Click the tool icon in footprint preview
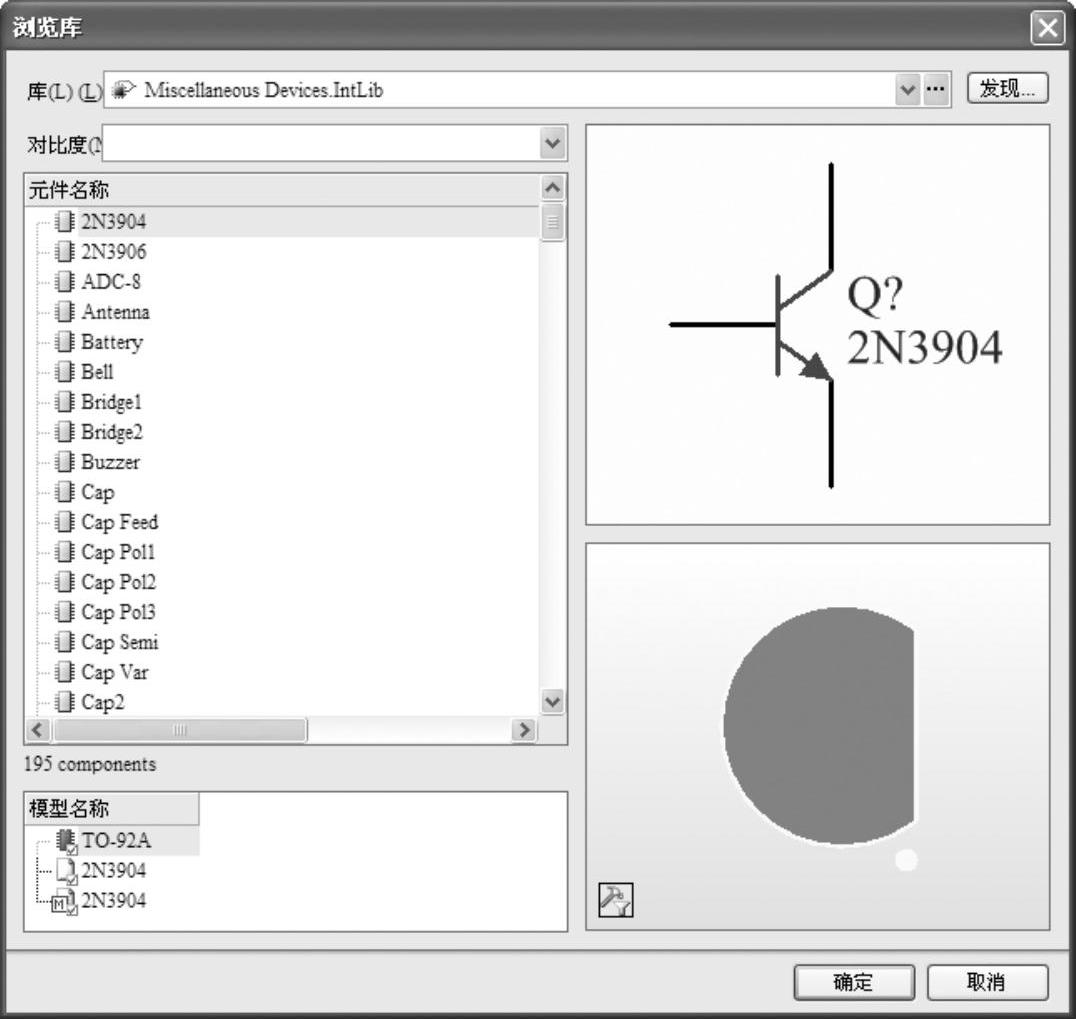This screenshot has height=1019, width=1076. tap(610, 900)
